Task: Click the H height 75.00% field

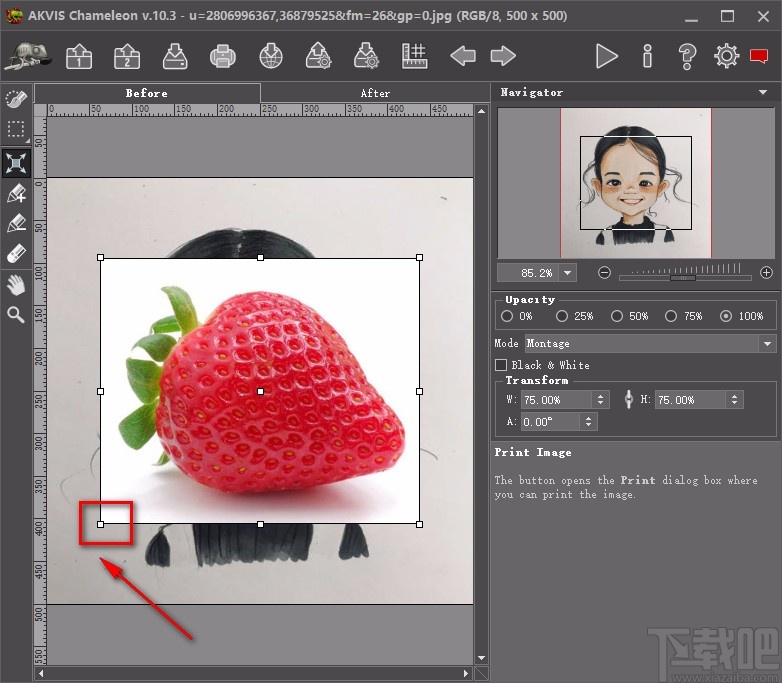Action: coord(690,400)
